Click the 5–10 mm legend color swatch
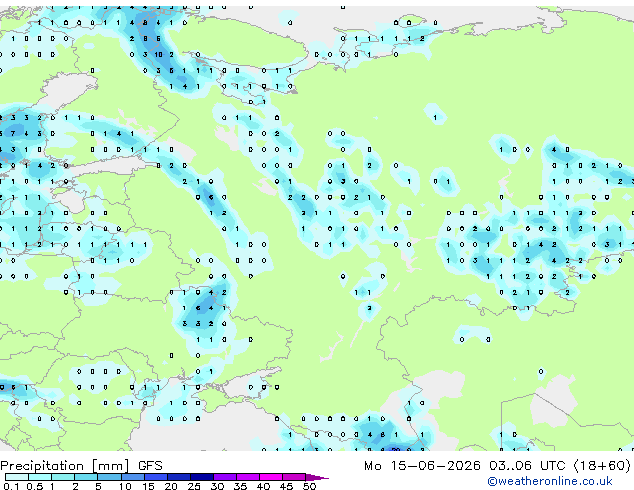Screen dimensions: 634x490 point(109,477)
